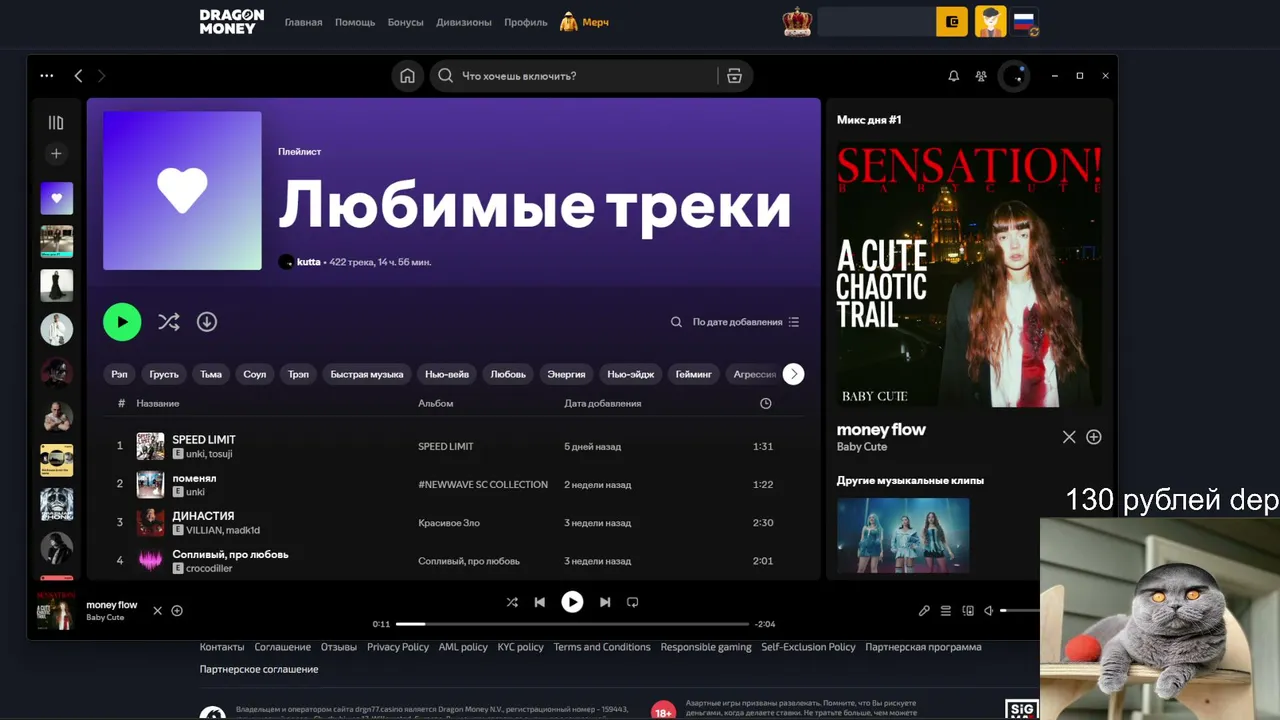
Task: Open Профиль on Dragon Money nav
Action: (526, 22)
